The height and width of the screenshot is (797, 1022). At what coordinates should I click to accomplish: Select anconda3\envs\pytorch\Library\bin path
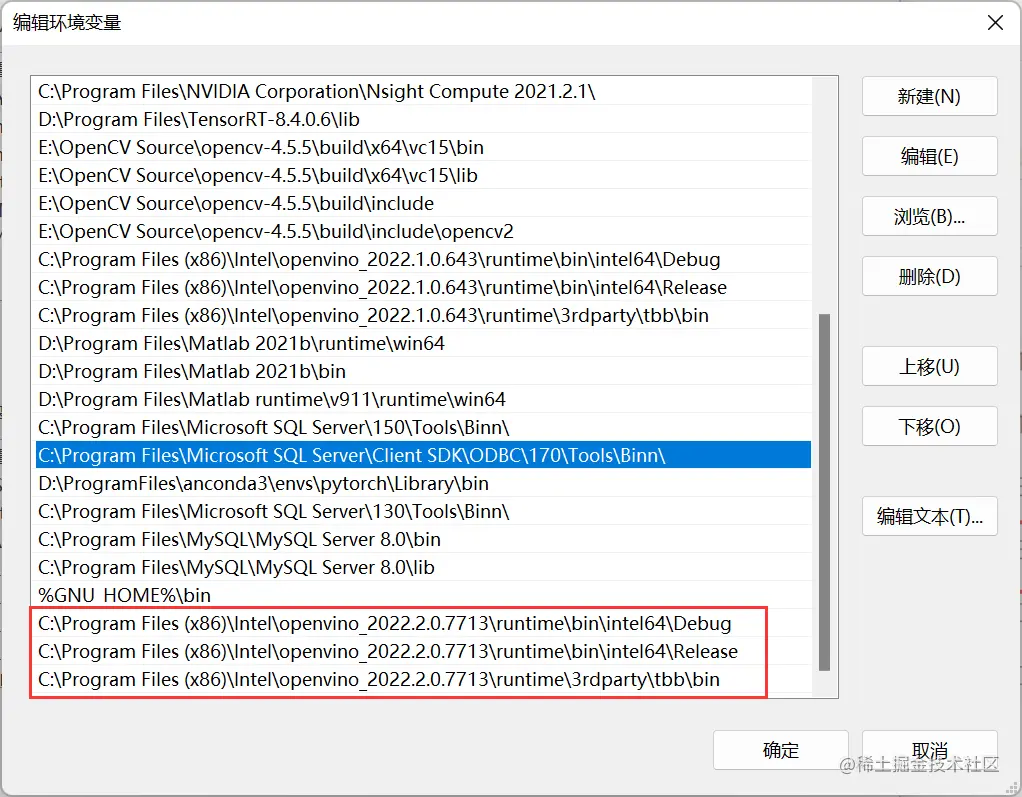[x=424, y=484]
